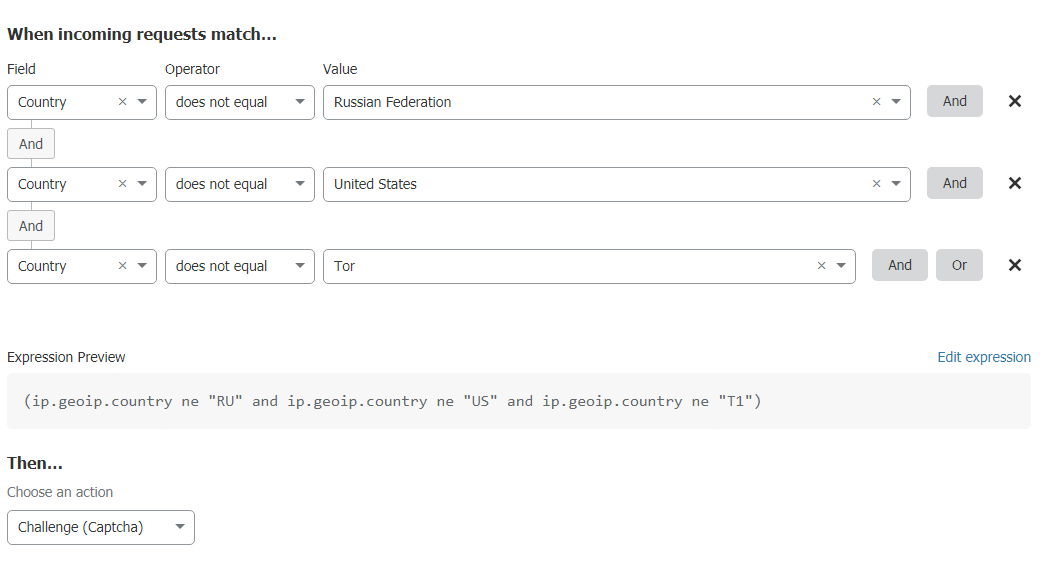This screenshot has width=1045, height=569.
Task: Clear the United States value
Action: click(x=876, y=184)
